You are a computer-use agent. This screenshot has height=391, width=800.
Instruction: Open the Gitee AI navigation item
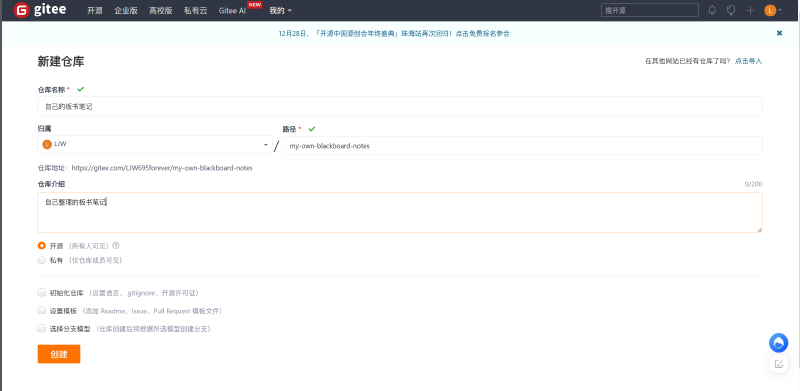(233, 10)
